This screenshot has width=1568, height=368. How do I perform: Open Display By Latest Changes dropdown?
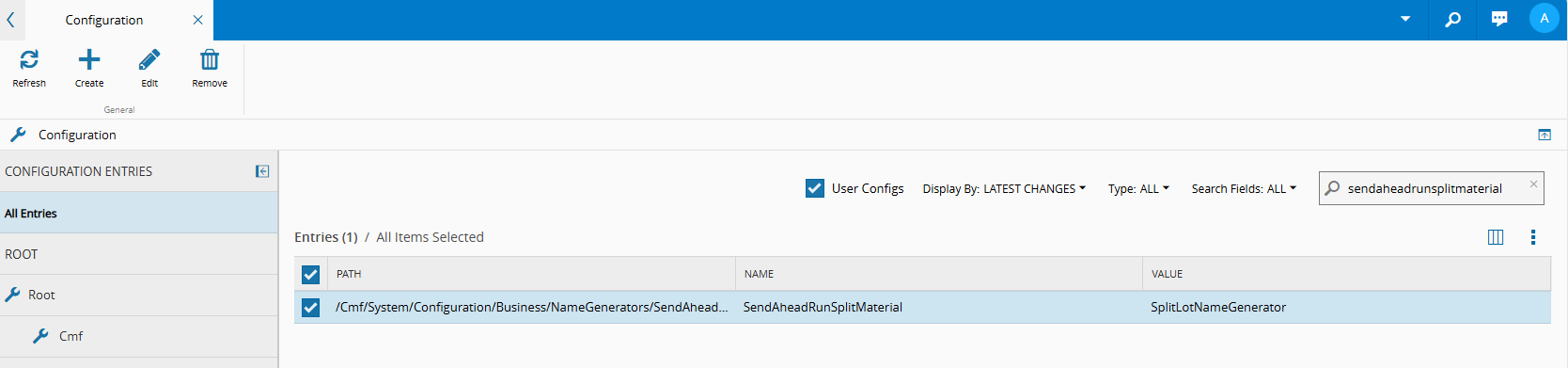(1004, 188)
